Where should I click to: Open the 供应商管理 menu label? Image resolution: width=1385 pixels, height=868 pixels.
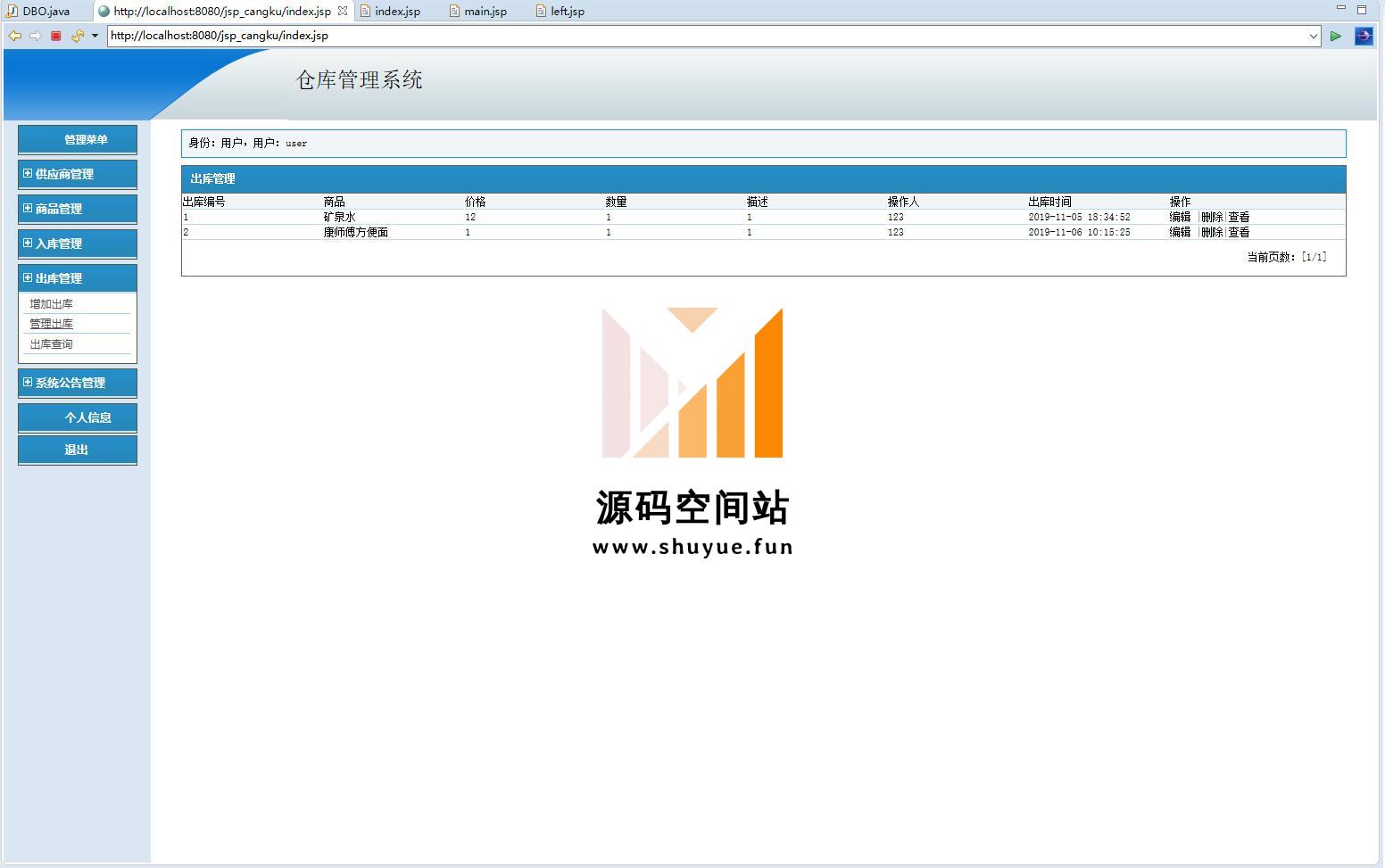[64, 174]
